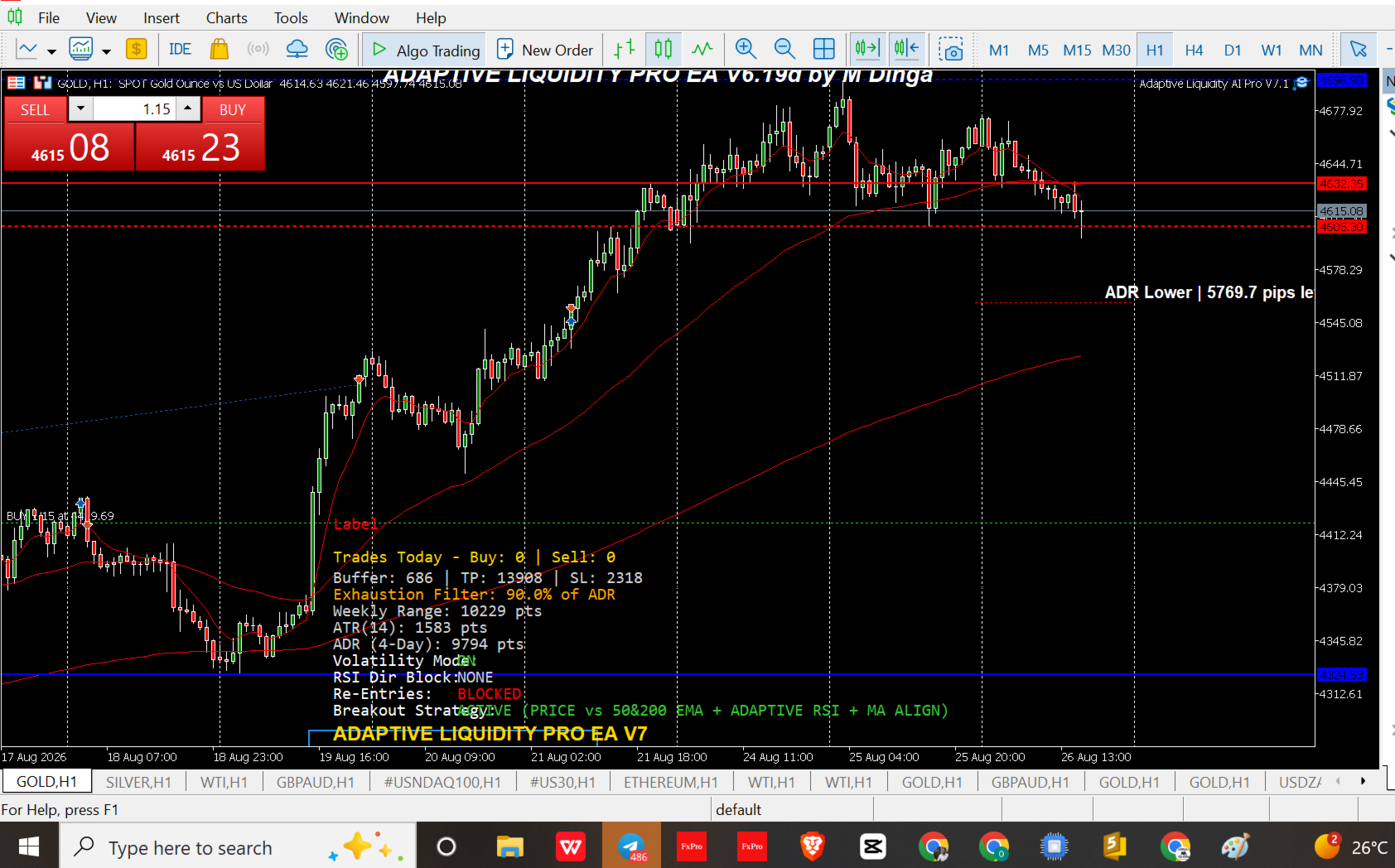Switch chart to bar chart style
Screen dimensions: 1395x868
[x=625, y=50]
